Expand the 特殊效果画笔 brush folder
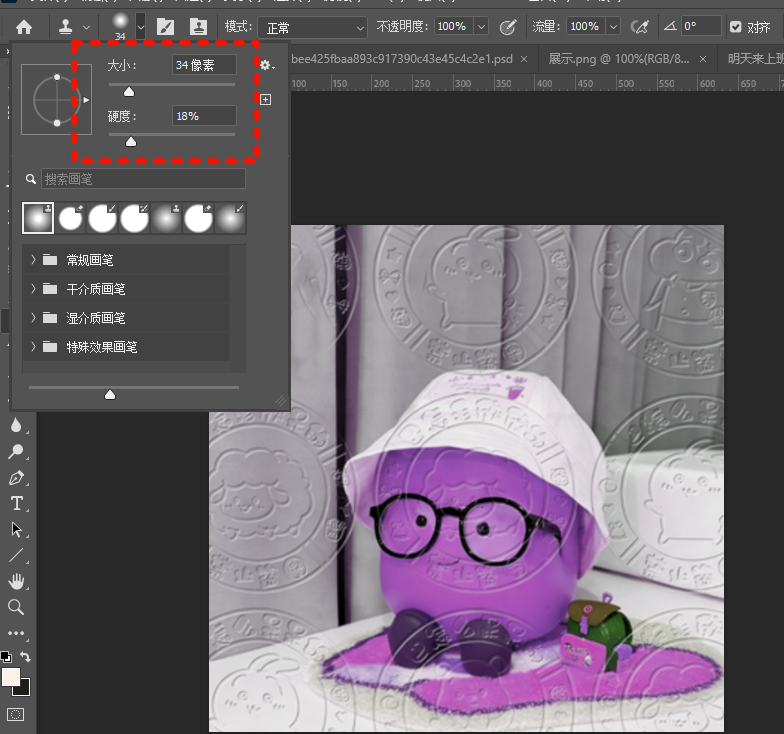Image resolution: width=784 pixels, height=734 pixels. tap(33, 347)
